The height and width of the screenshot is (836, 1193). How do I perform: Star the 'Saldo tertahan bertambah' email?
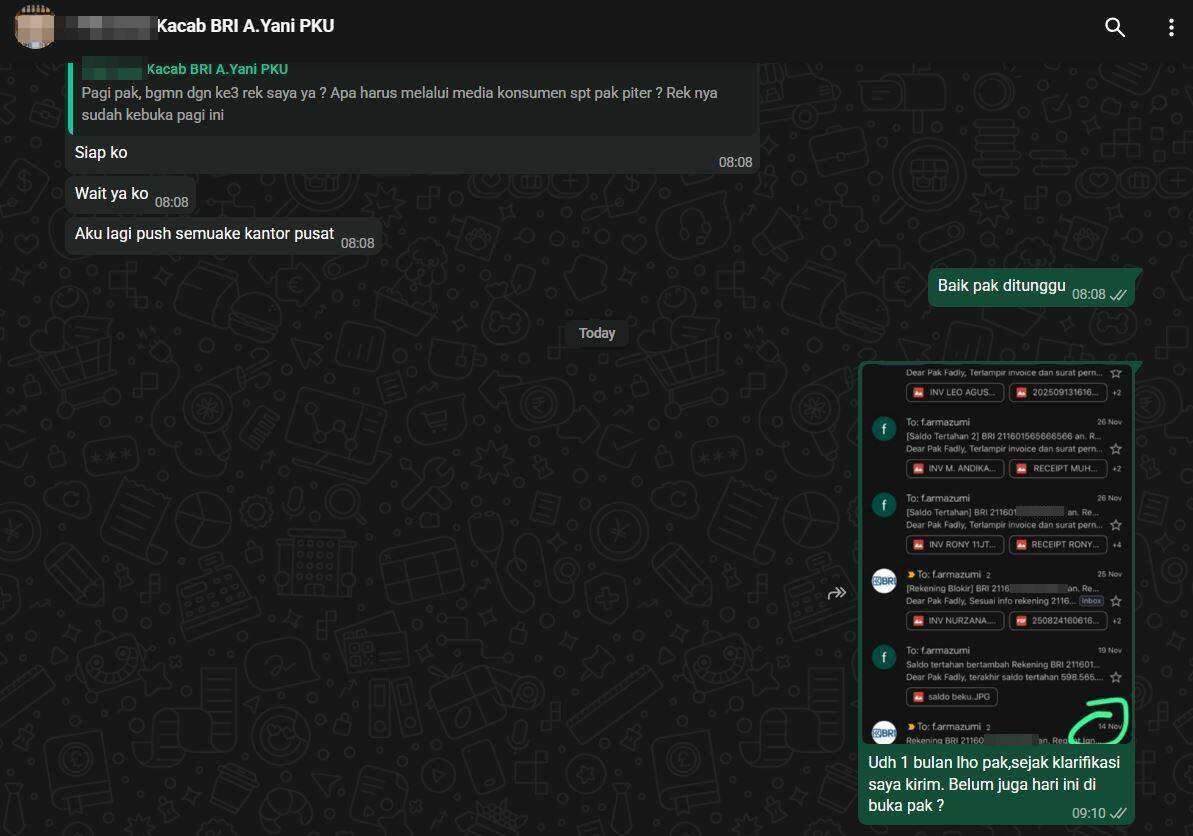click(1116, 677)
